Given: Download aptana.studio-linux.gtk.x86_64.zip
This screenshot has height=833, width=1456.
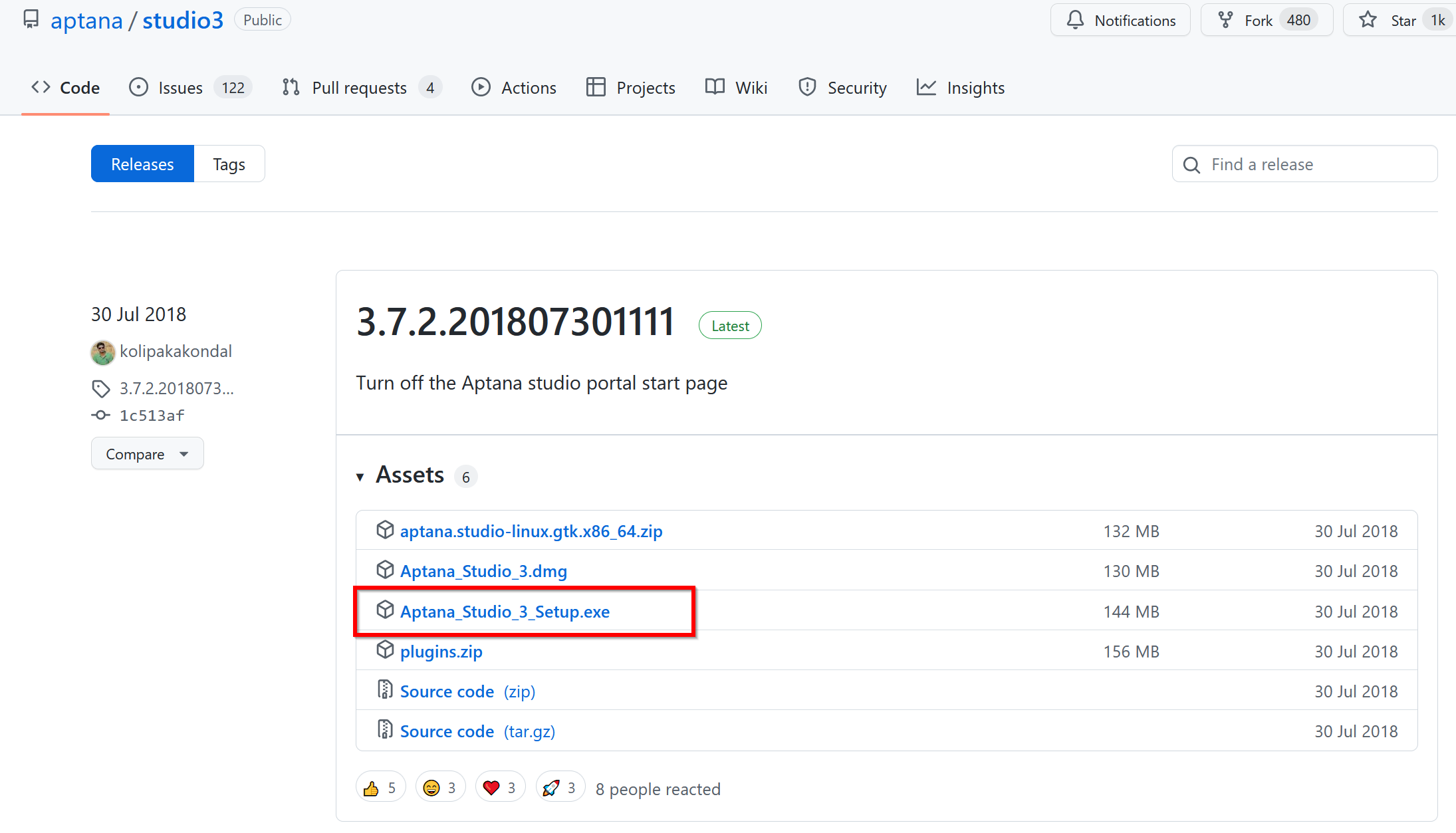Looking at the screenshot, I should pyautogui.click(x=531, y=531).
